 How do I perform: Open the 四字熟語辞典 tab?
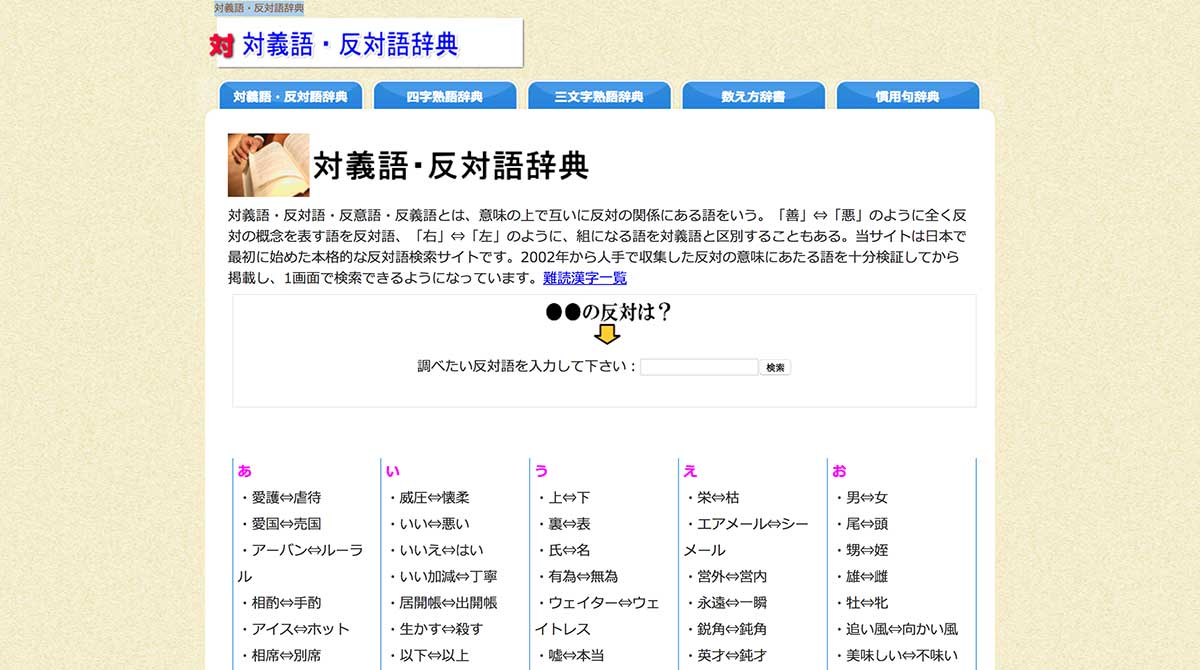(444, 96)
